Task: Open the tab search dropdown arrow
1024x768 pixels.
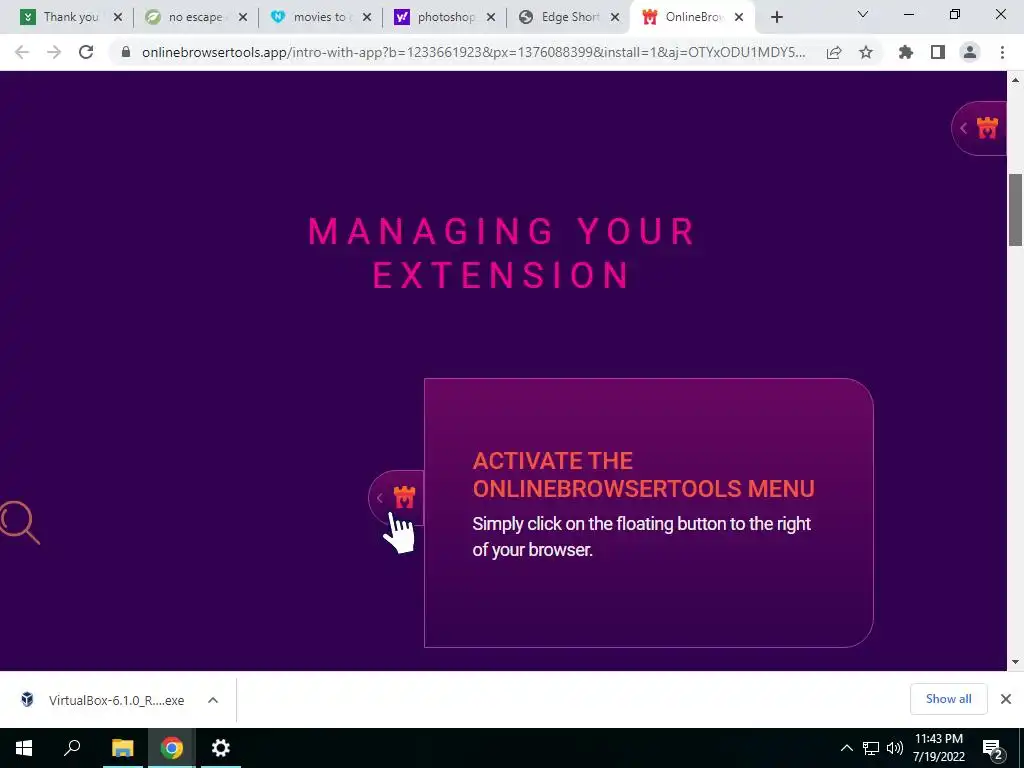Action: point(863,14)
